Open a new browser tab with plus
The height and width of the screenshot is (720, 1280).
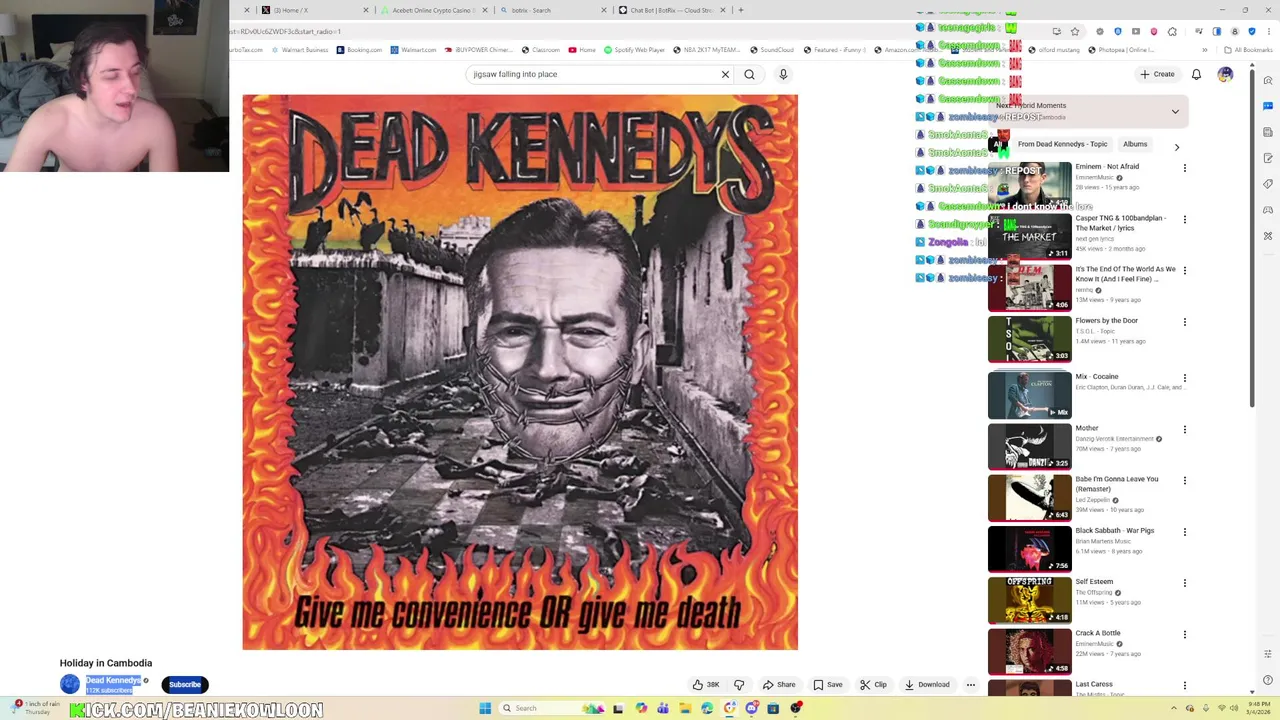pos(741,10)
